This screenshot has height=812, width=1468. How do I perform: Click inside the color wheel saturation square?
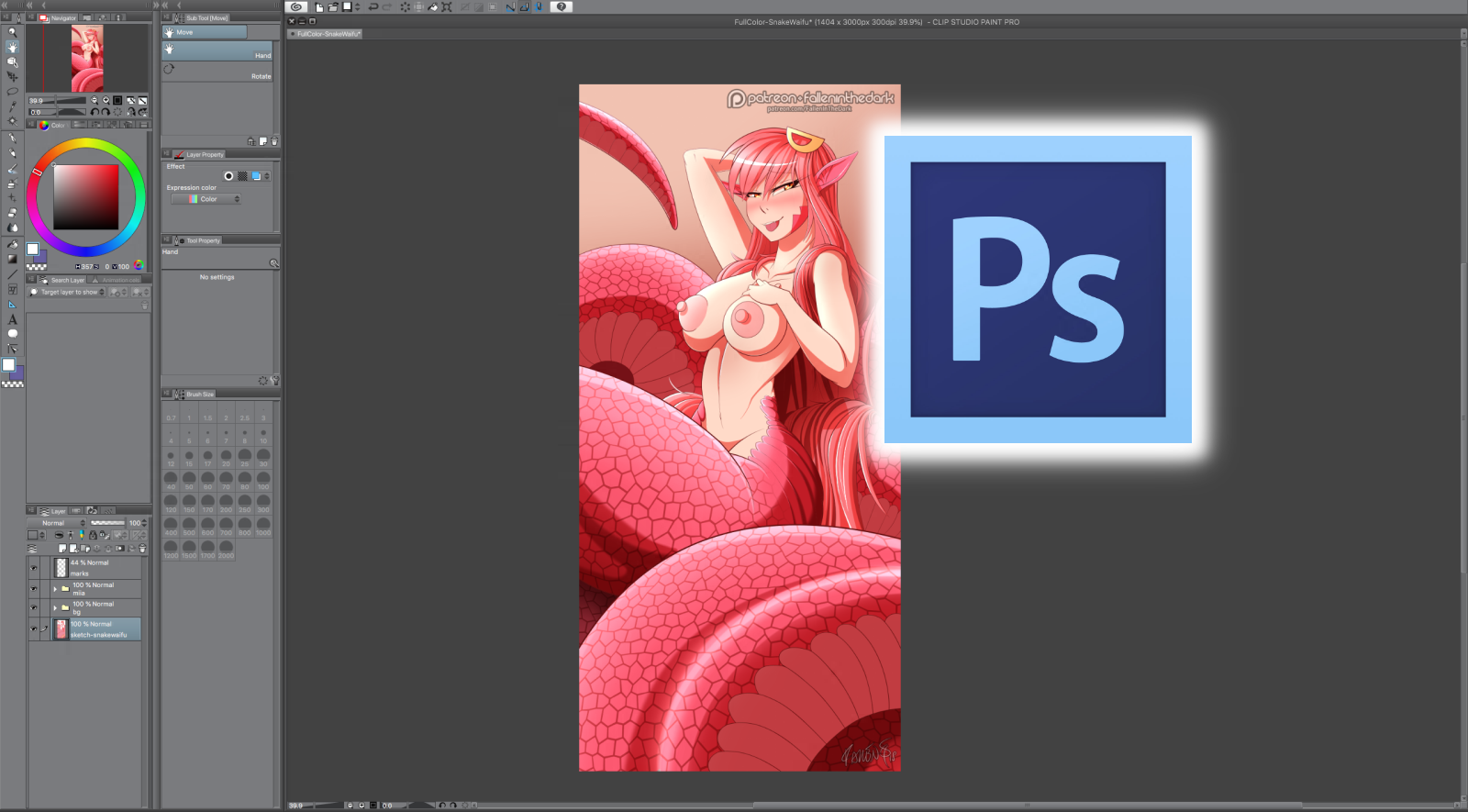coord(86,196)
